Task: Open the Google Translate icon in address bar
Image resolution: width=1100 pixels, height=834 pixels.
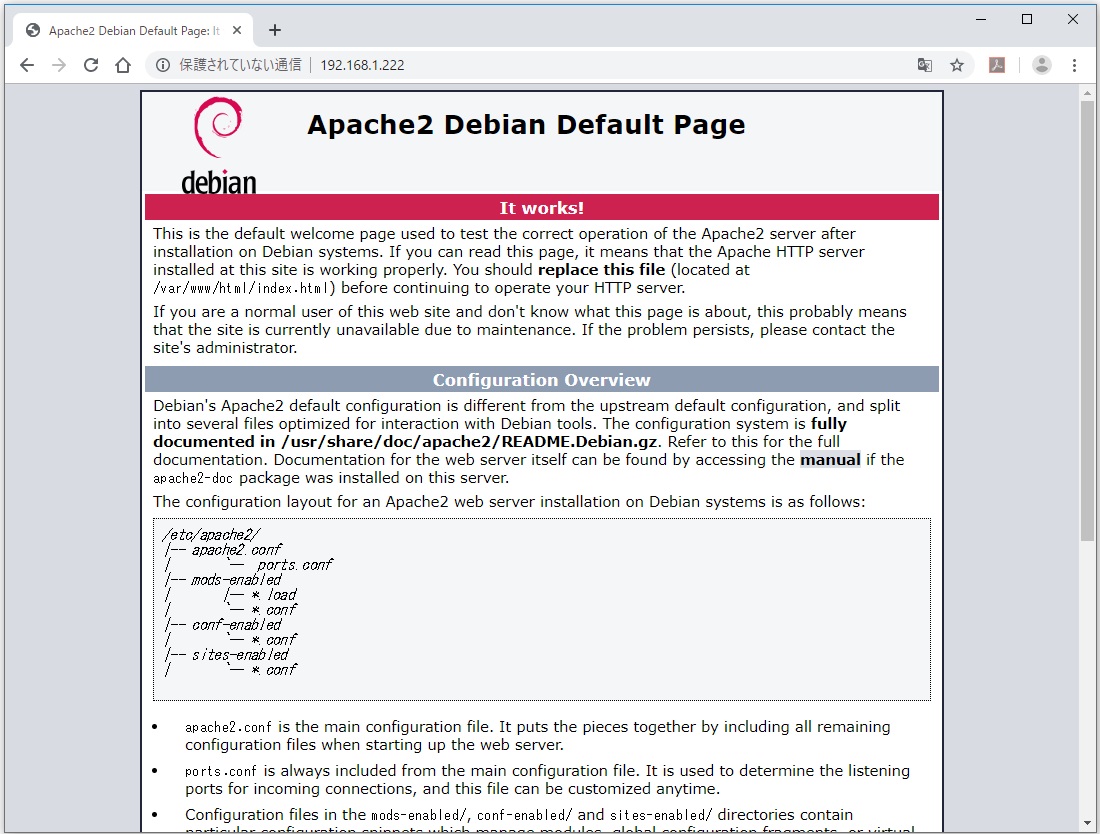Action: click(x=925, y=65)
